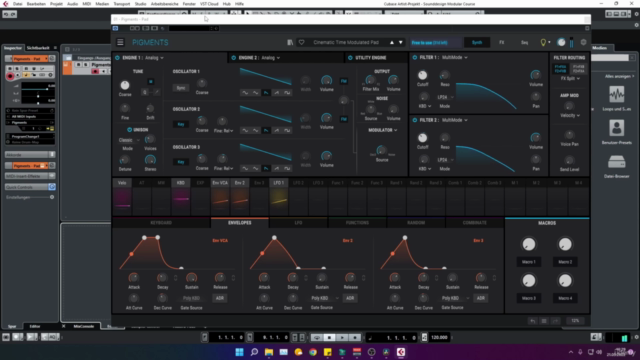Open the sound design tips lightbulb

tap(543, 42)
